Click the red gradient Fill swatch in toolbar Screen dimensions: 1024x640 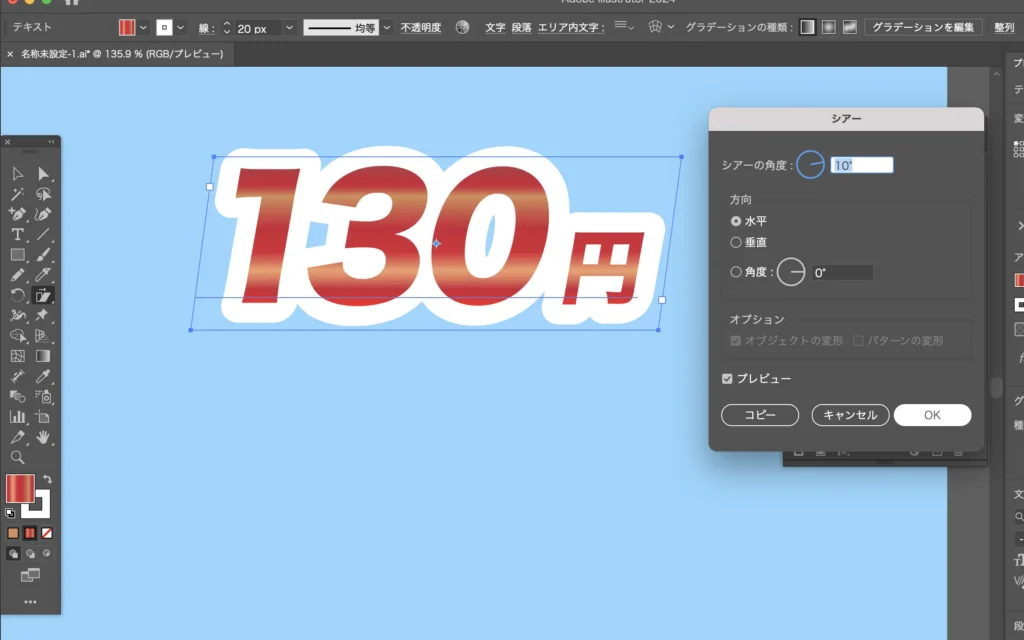coord(20,489)
